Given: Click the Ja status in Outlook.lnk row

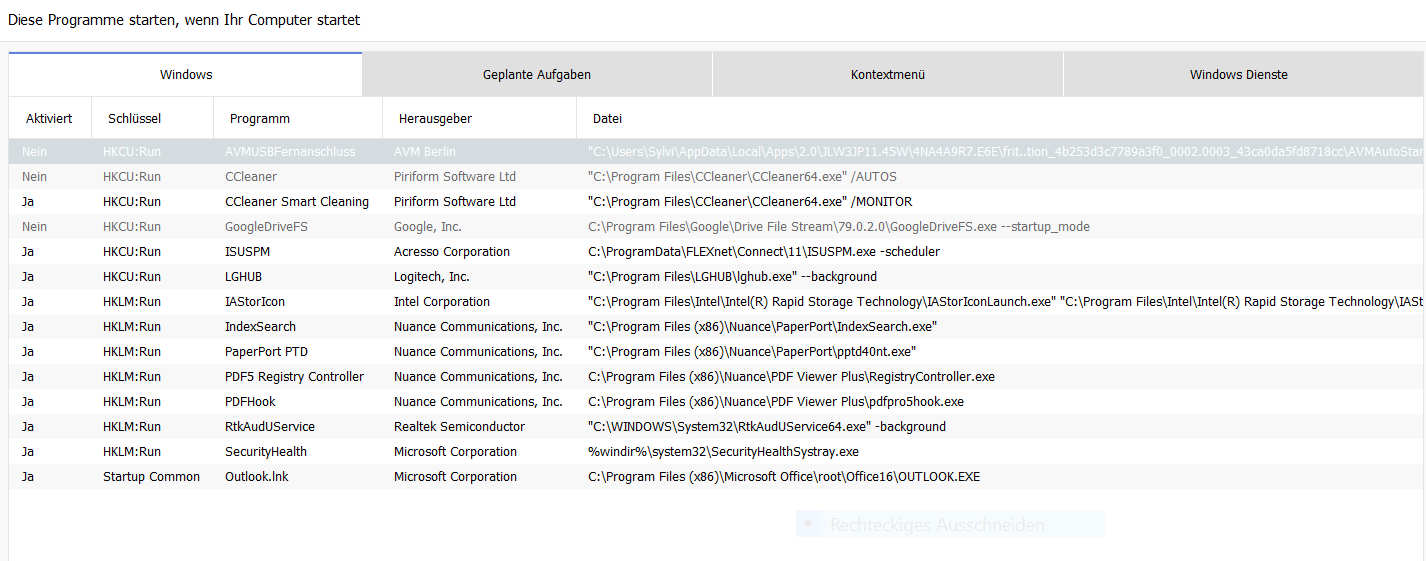Looking at the screenshot, I should coord(28,477).
